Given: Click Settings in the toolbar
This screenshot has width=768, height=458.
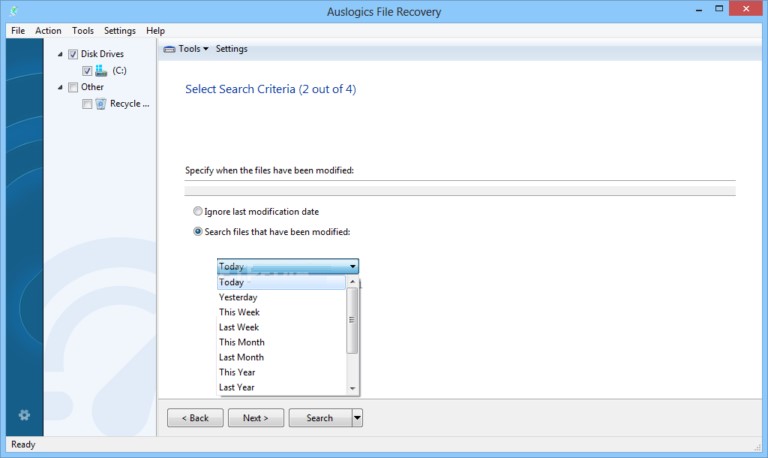Looking at the screenshot, I should (231, 48).
